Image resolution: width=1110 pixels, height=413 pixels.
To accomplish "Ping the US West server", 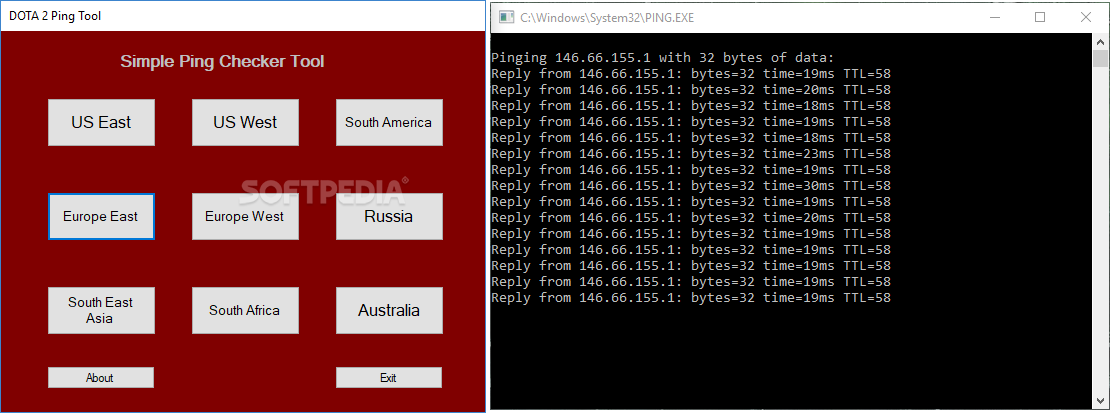I will coord(245,123).
